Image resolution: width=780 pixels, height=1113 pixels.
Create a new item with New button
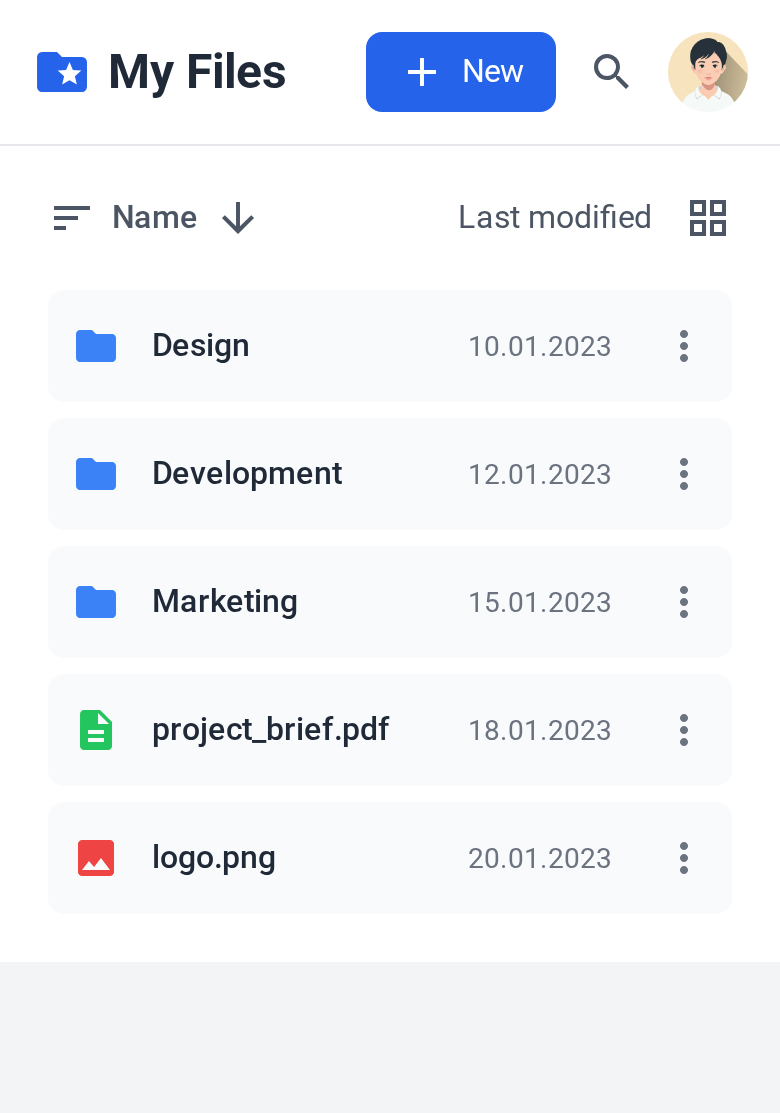(461, 72)
